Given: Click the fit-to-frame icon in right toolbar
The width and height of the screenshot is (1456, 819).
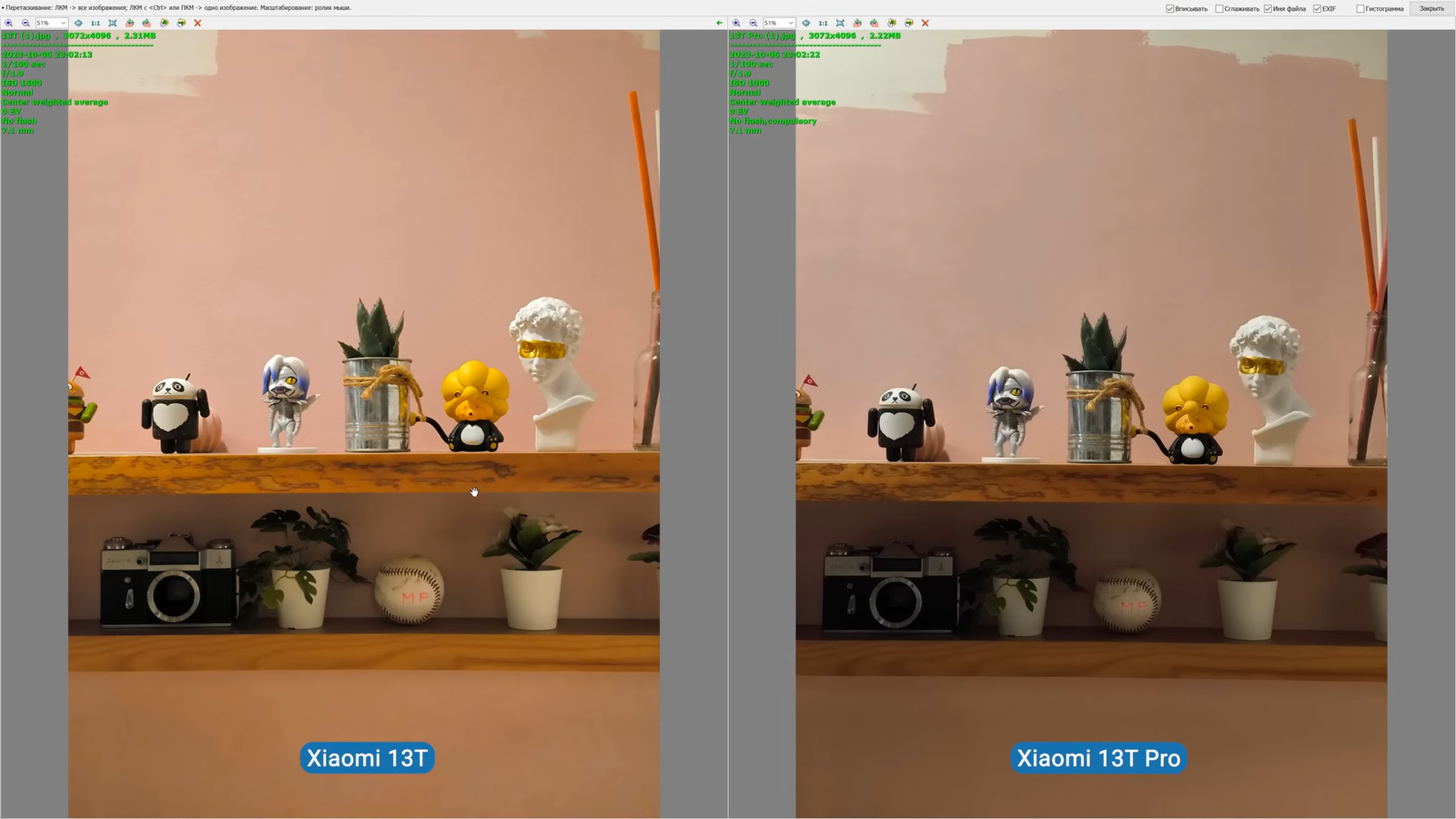Looking at the screenshot, I should coord(840,23).
